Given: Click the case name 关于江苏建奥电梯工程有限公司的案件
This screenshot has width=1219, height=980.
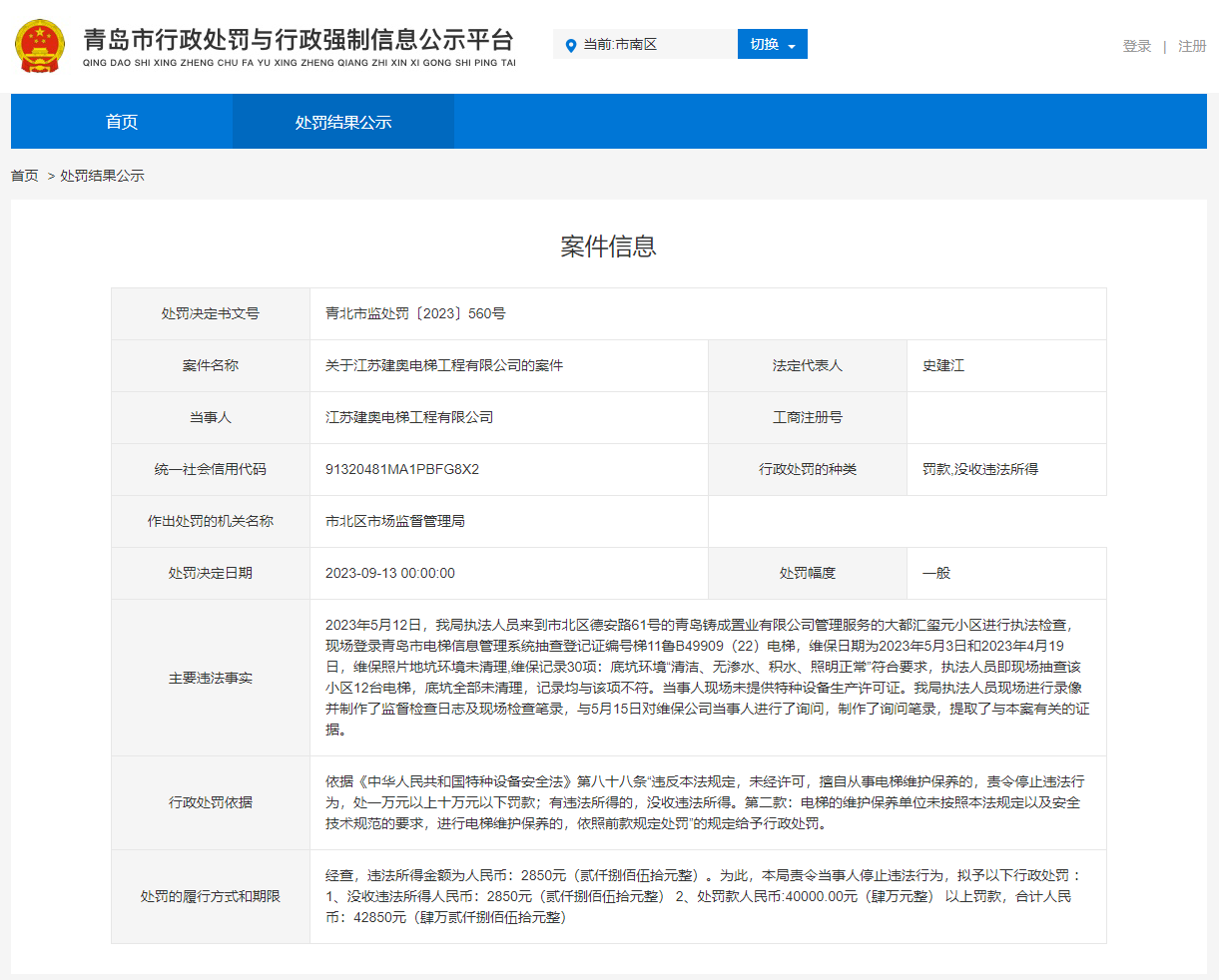Looking at the screenshot, I should click(444, 365).
